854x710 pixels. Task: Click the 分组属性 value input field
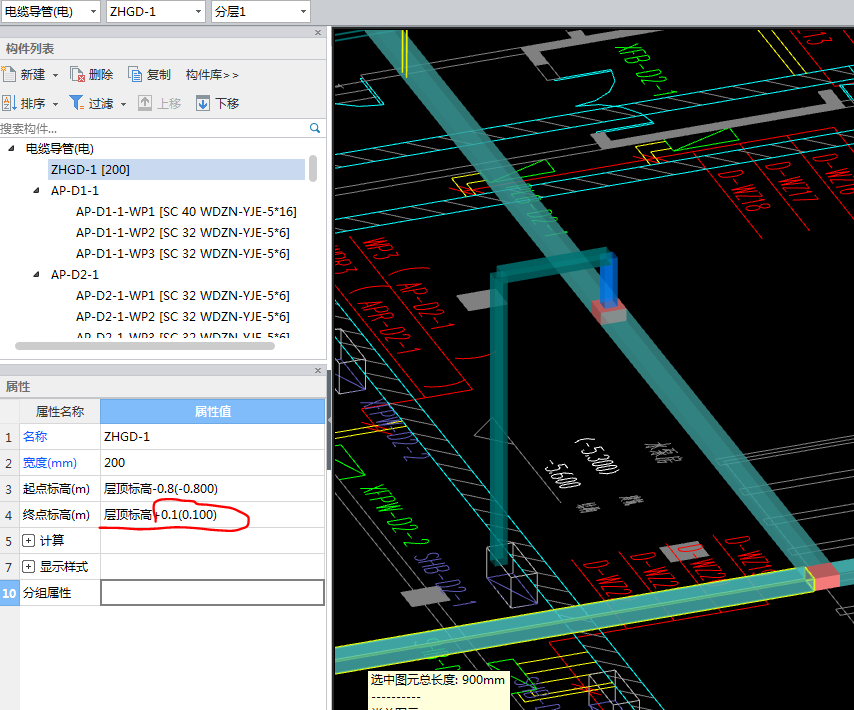tap(212, 592)
